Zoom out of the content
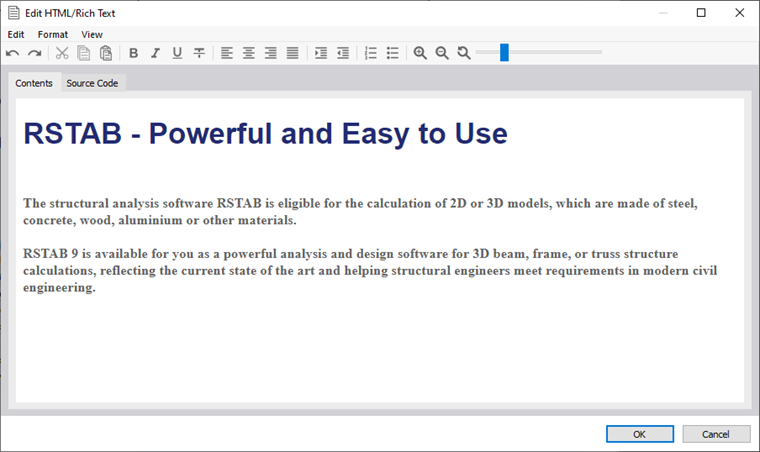760x452 pixels. (x=442, y=53)
